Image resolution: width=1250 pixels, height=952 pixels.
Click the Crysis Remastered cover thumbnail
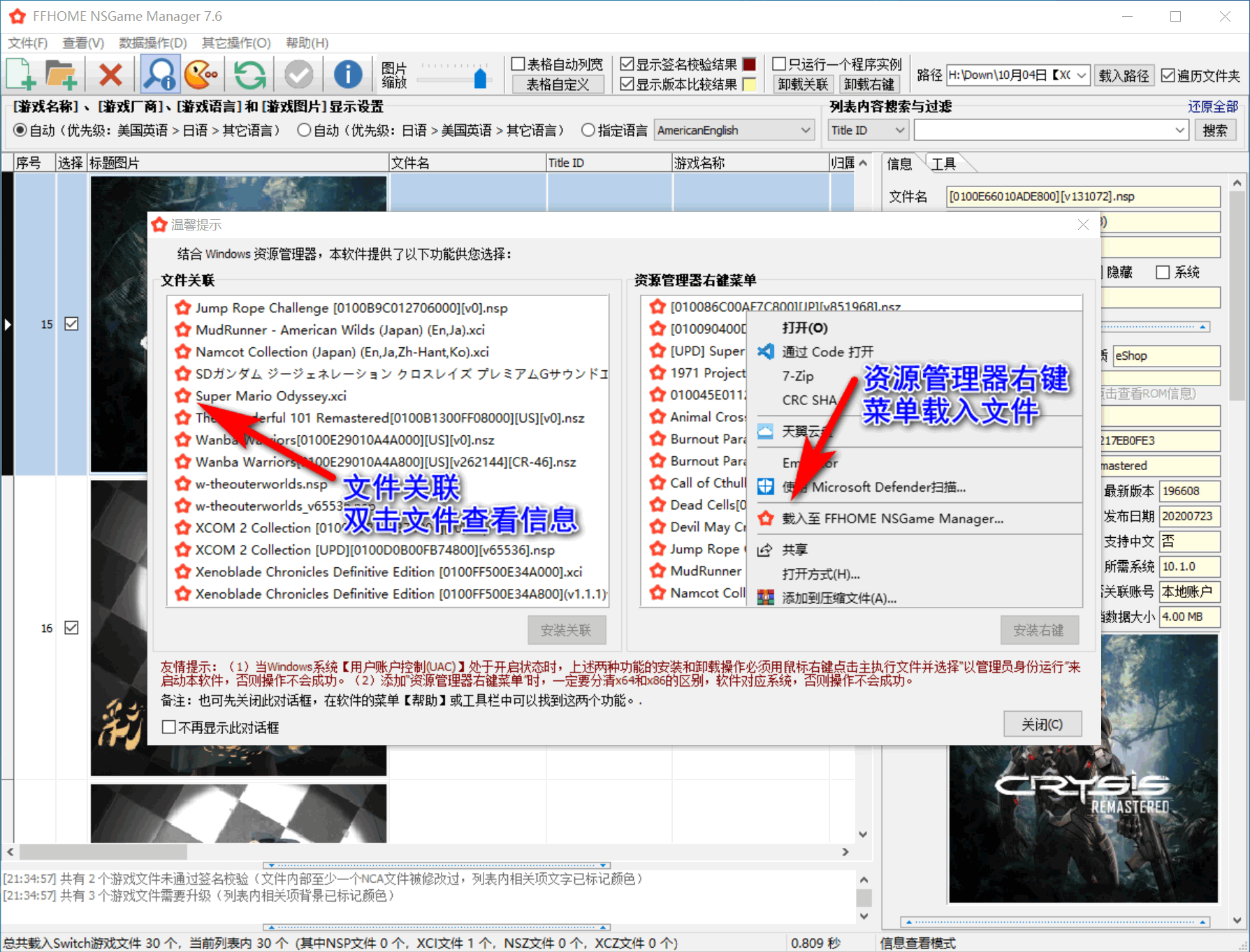tap(1083, 768)
